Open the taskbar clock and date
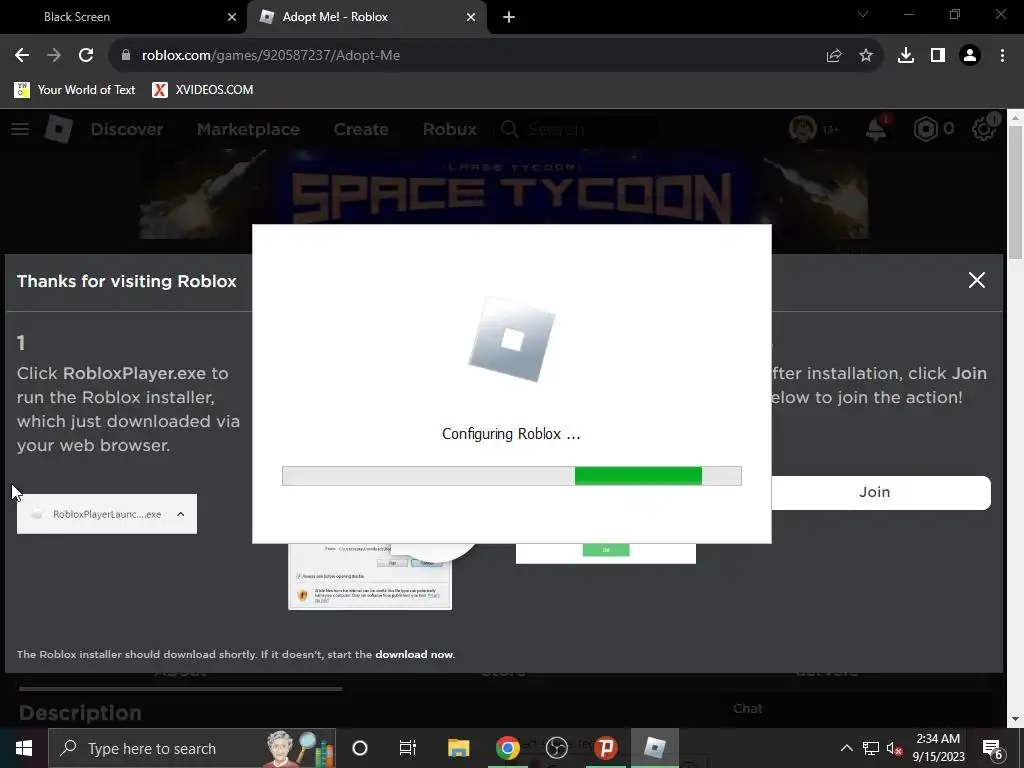1024x768 pixels. [x=938, y=748]
